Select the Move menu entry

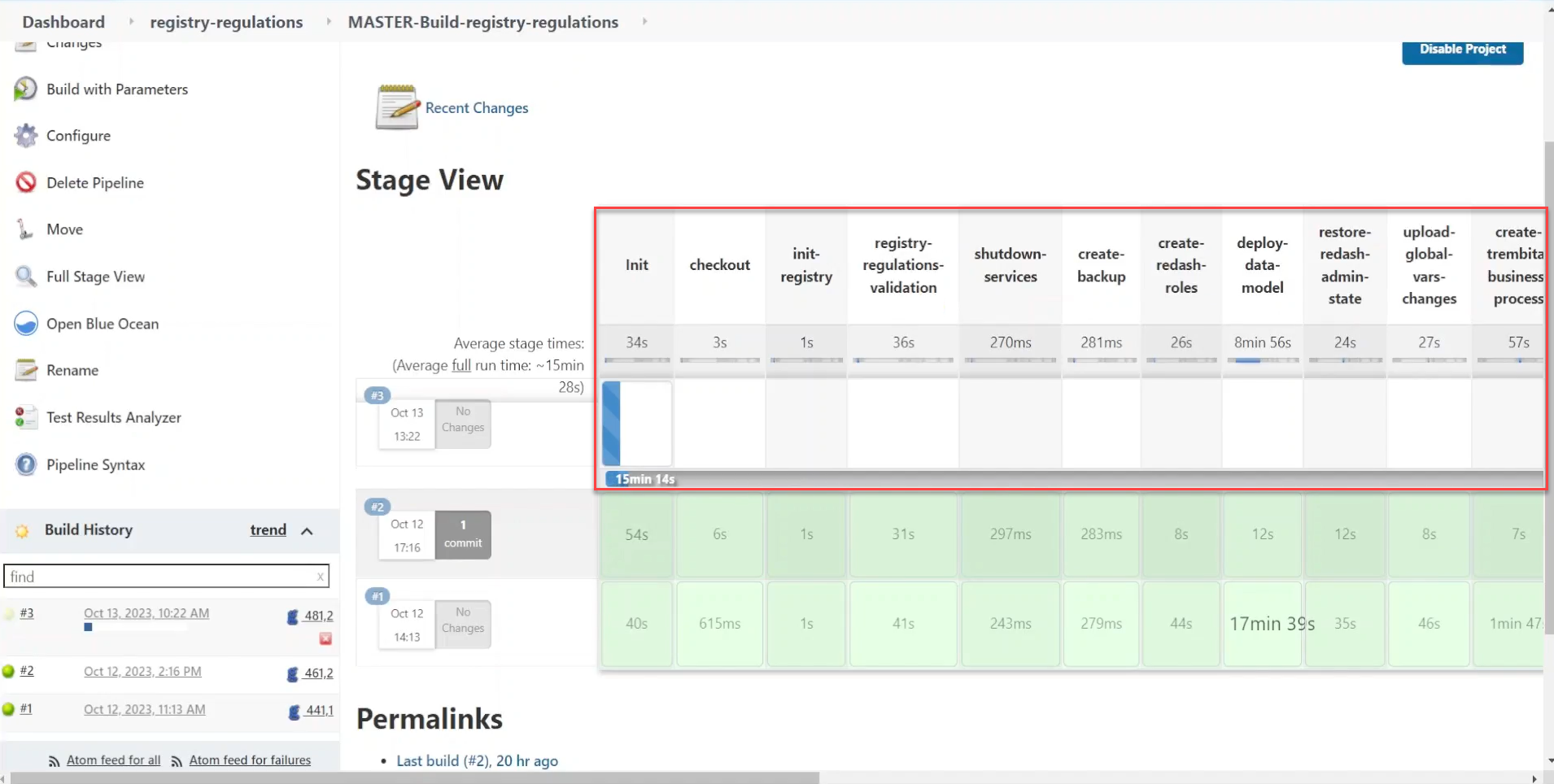(x=64, y=229)
